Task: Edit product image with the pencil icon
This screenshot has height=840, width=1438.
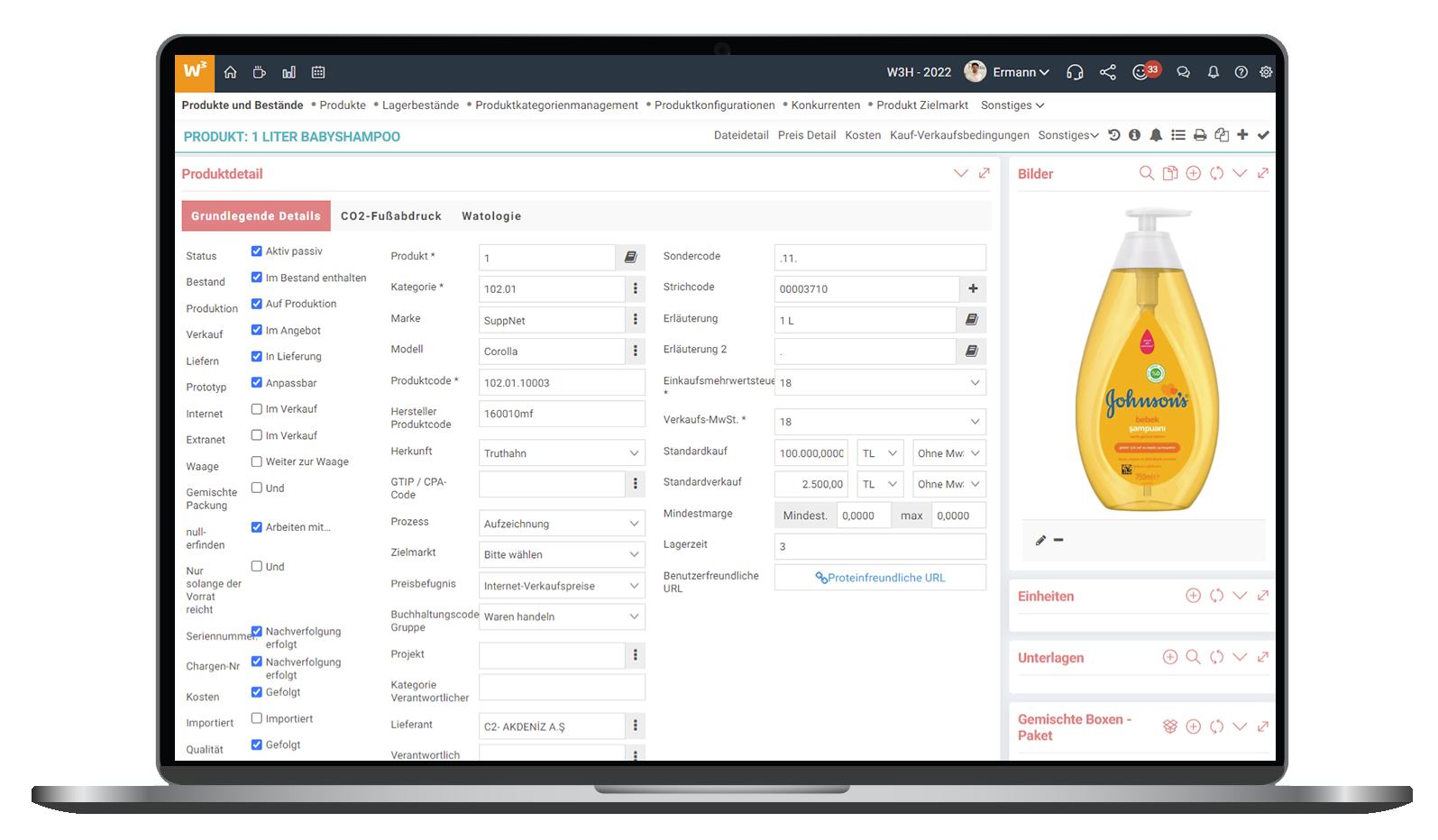Action: click(x=1040, y=540)
